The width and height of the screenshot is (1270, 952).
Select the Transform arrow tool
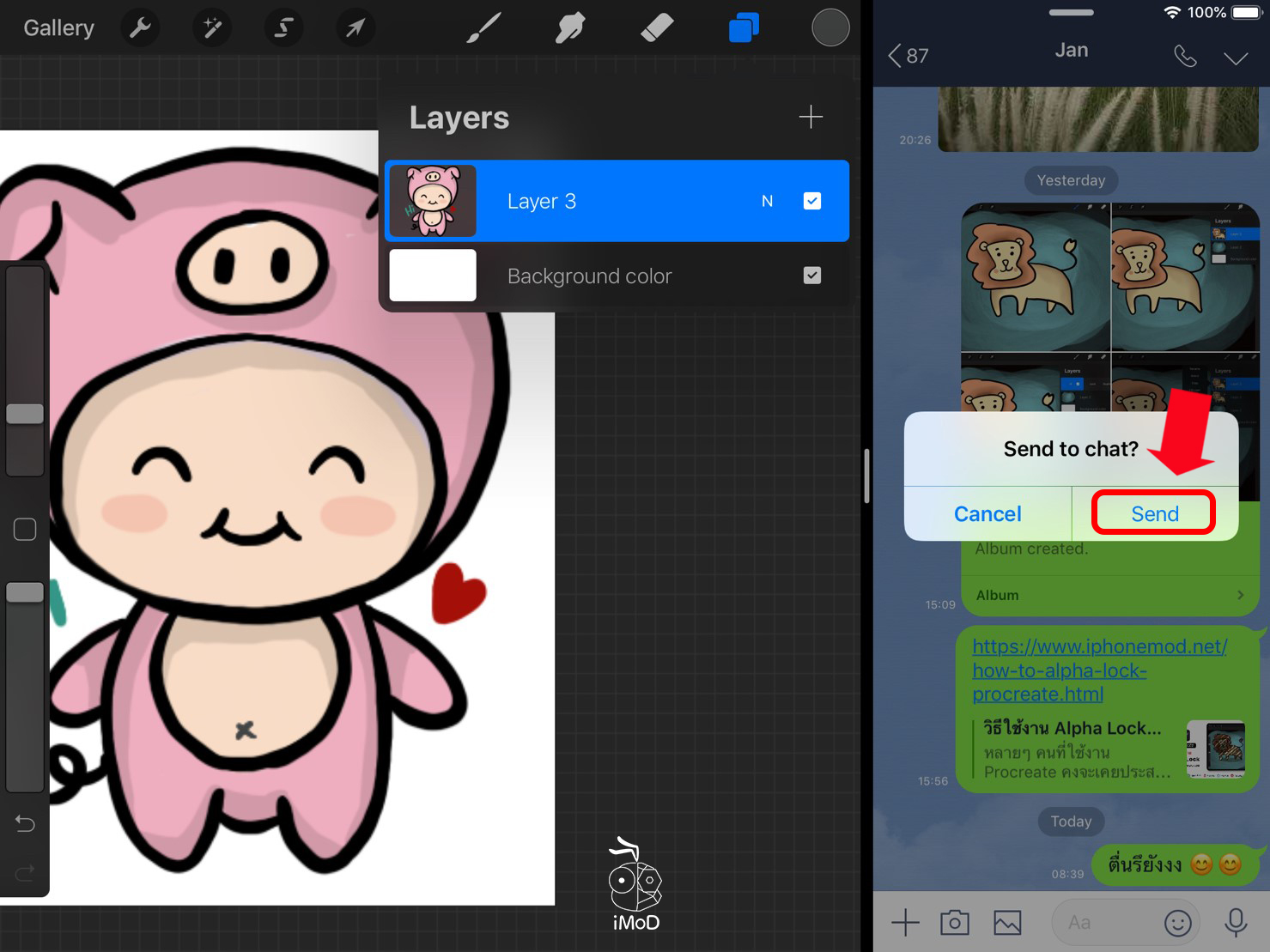pos(355,28)
